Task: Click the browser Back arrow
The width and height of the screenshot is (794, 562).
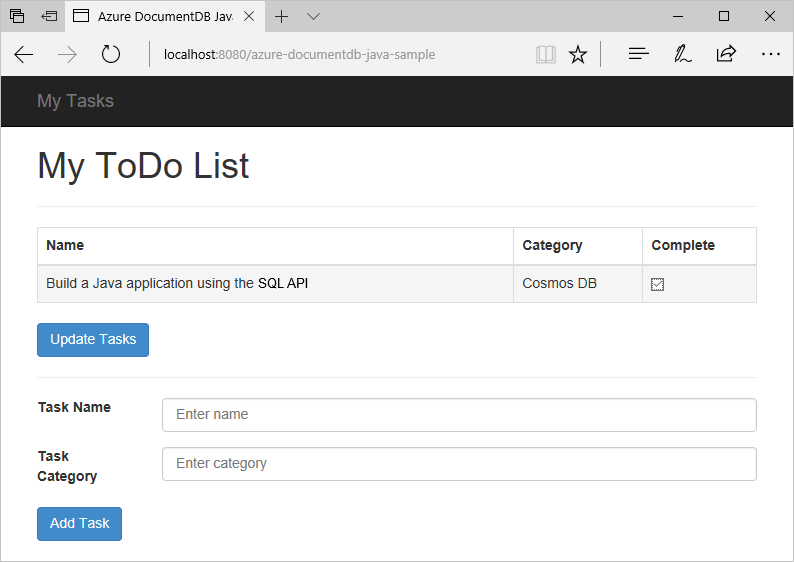Action: [x=24, y=54]
